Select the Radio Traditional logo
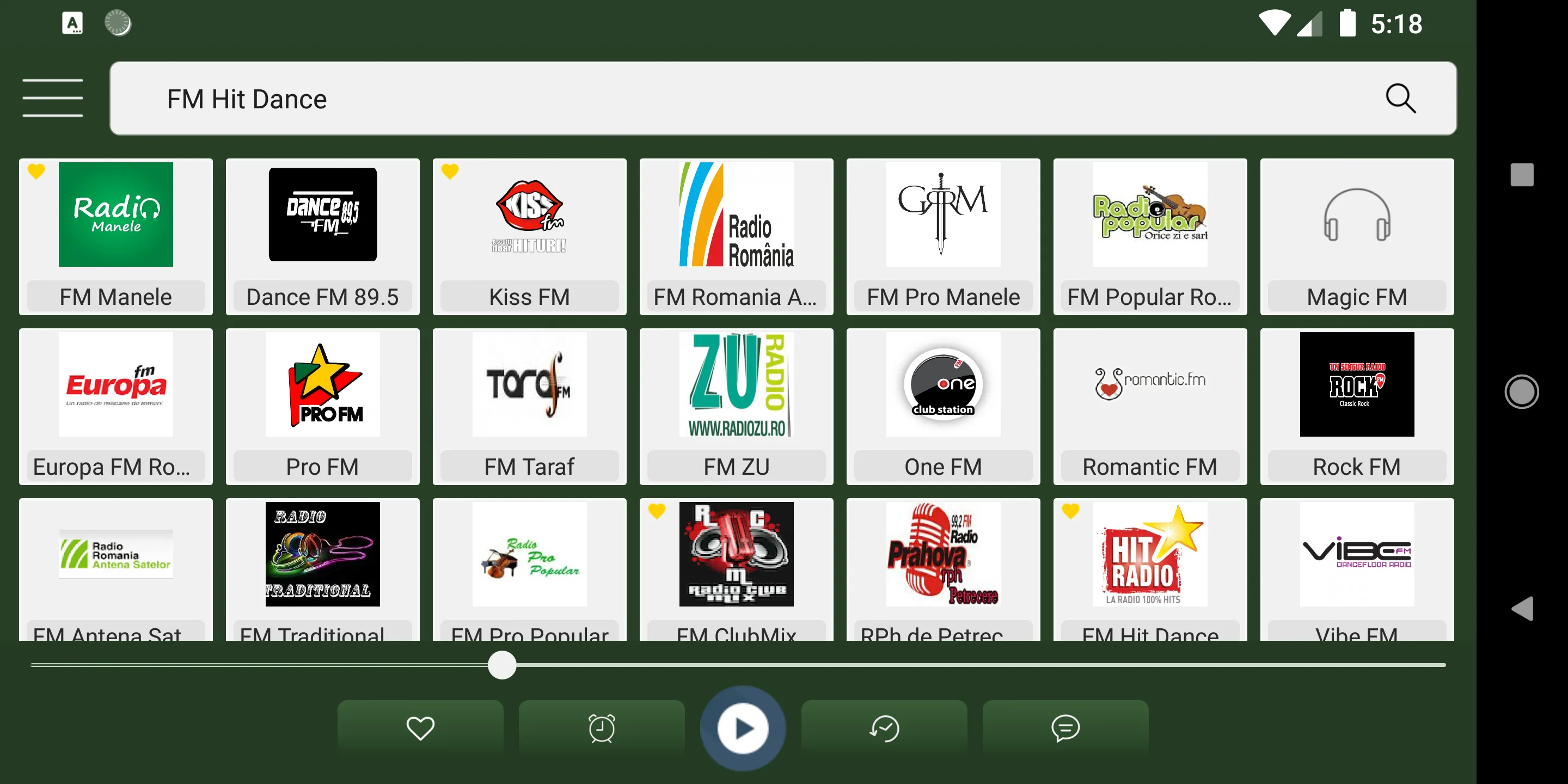 coord(323,554)
